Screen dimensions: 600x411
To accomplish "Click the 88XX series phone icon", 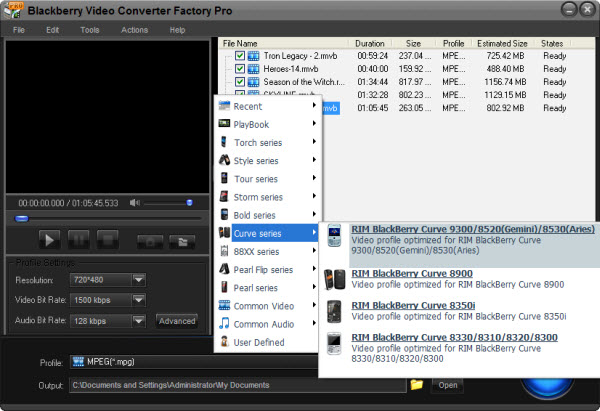I will coord(225,251).
